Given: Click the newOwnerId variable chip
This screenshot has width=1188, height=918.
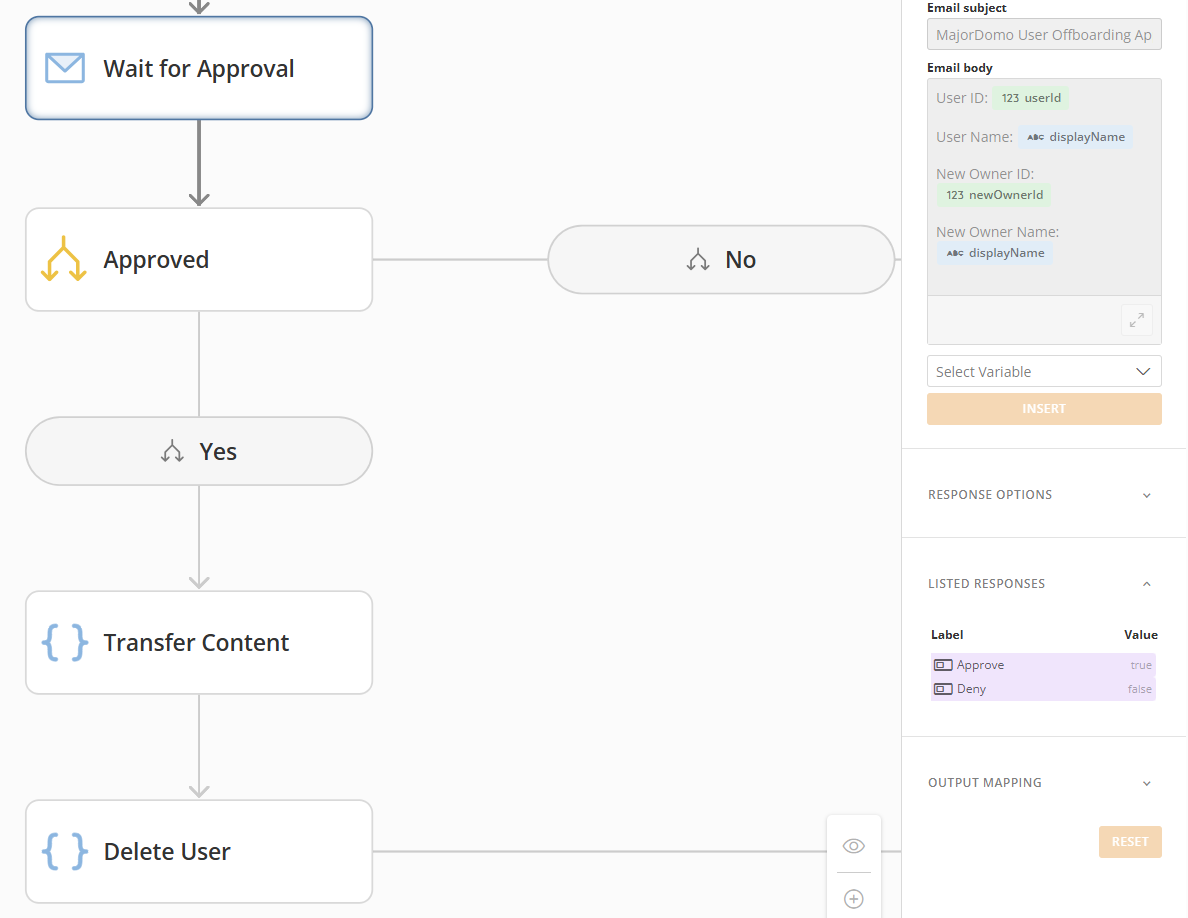Looking at the screenshot, I should 994,195.
